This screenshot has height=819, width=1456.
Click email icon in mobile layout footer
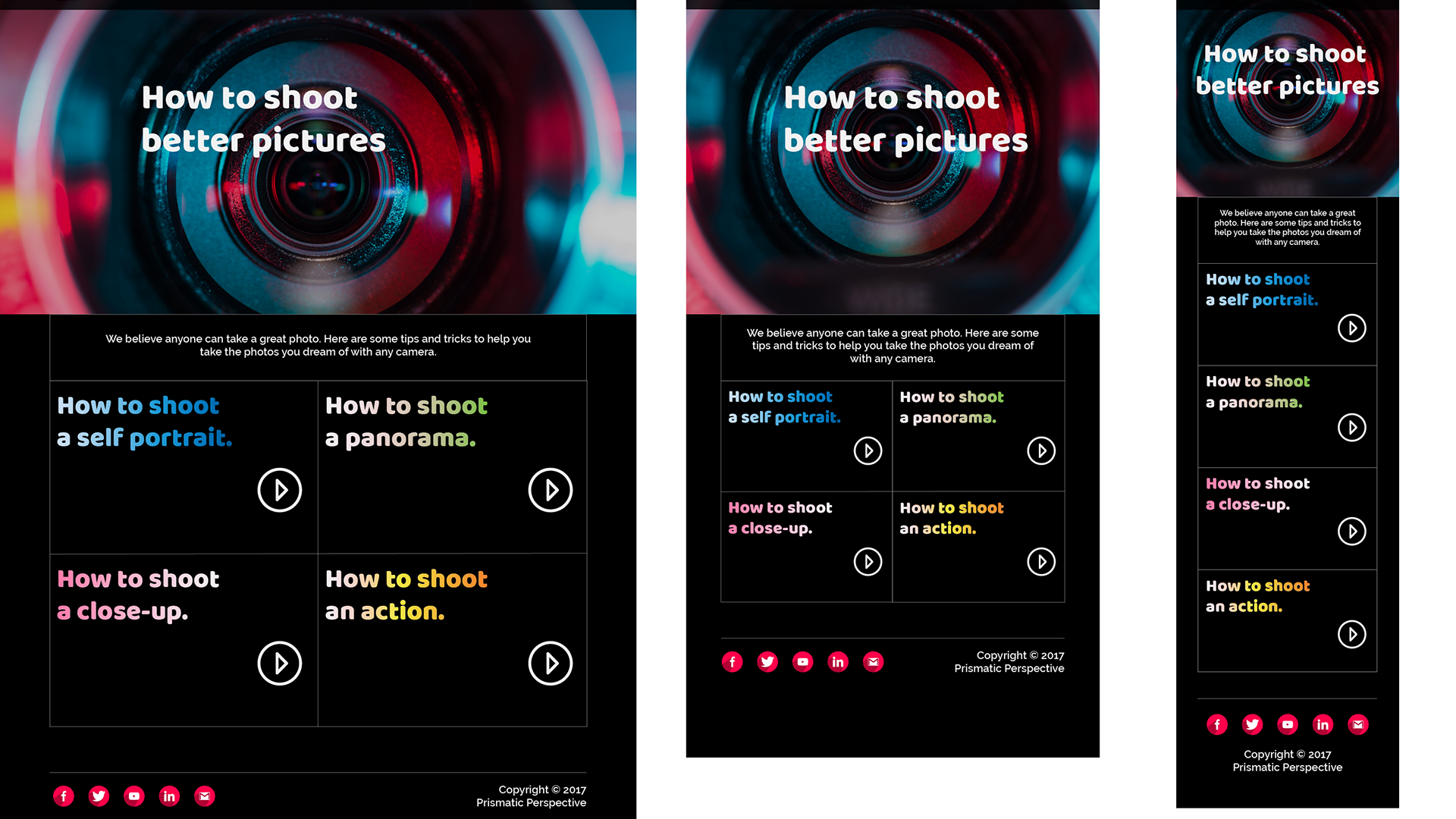click(x=1357, y=724)
